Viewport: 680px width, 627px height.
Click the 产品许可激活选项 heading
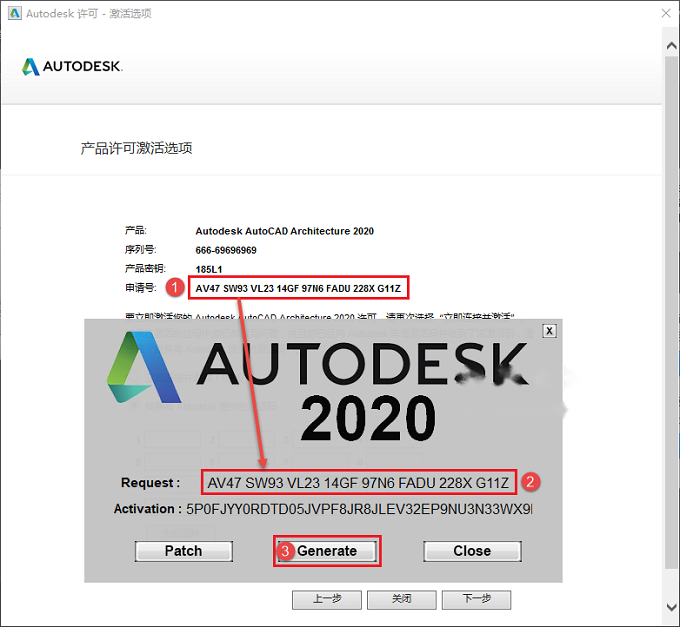coord(137,148)
